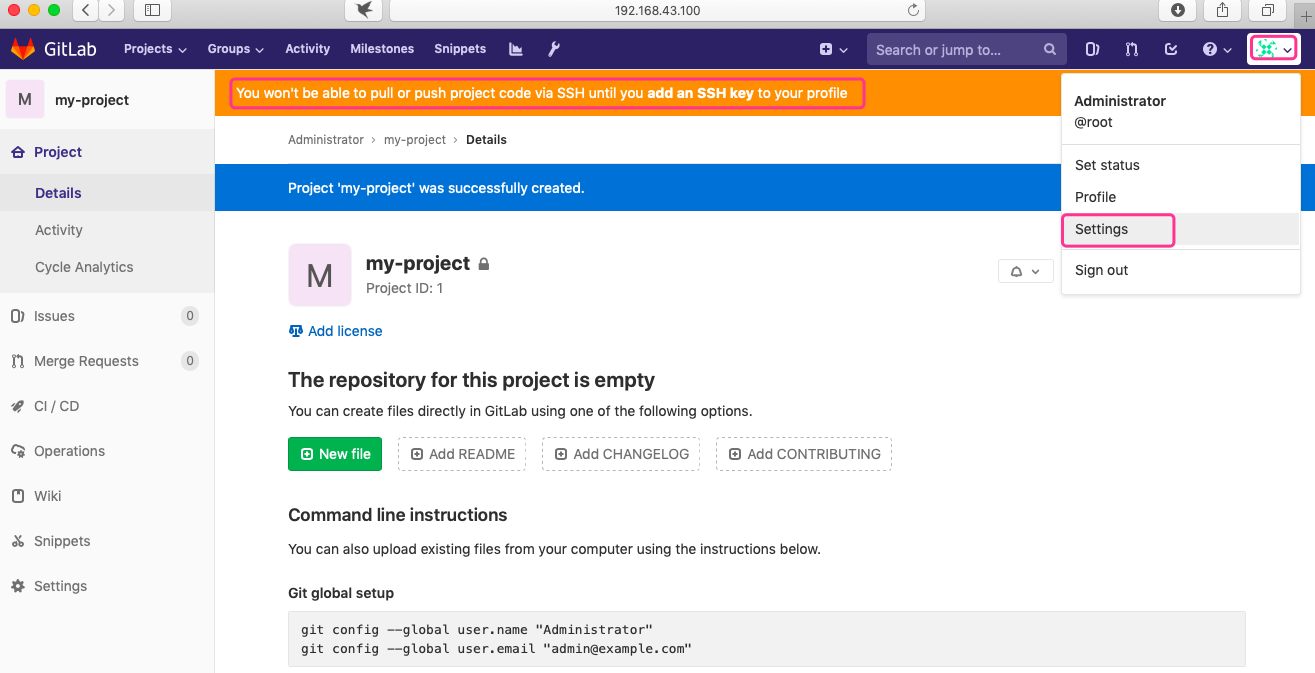Viewport: 1315px width, 673px height.
Task: Select Details in the sidebar
Action: (x=107, y=193)
